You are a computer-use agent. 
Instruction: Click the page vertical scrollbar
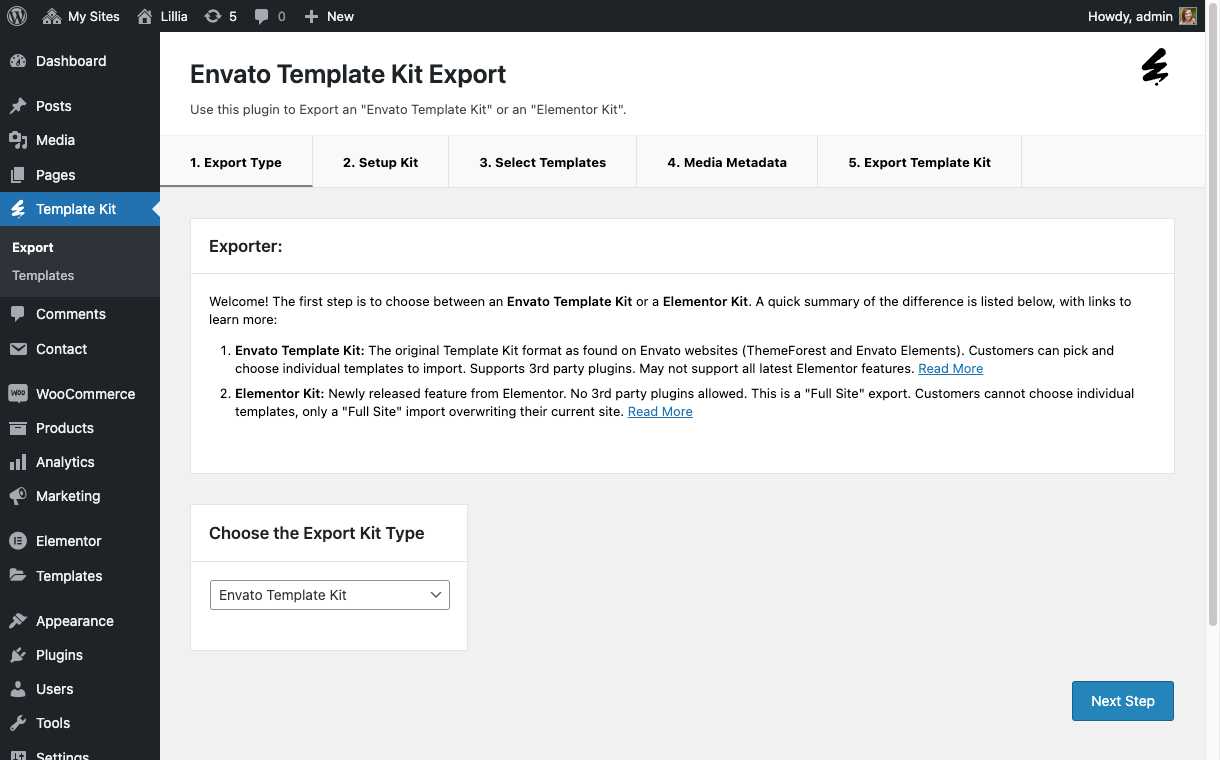(x=1214, y=330)
